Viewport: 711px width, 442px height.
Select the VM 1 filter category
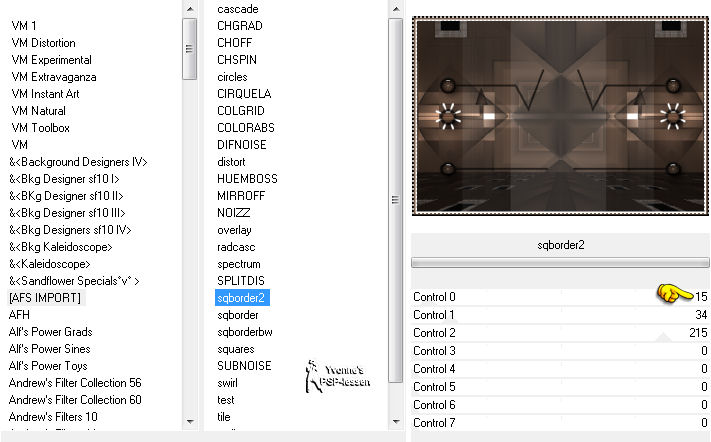click(x=24, y=26)
